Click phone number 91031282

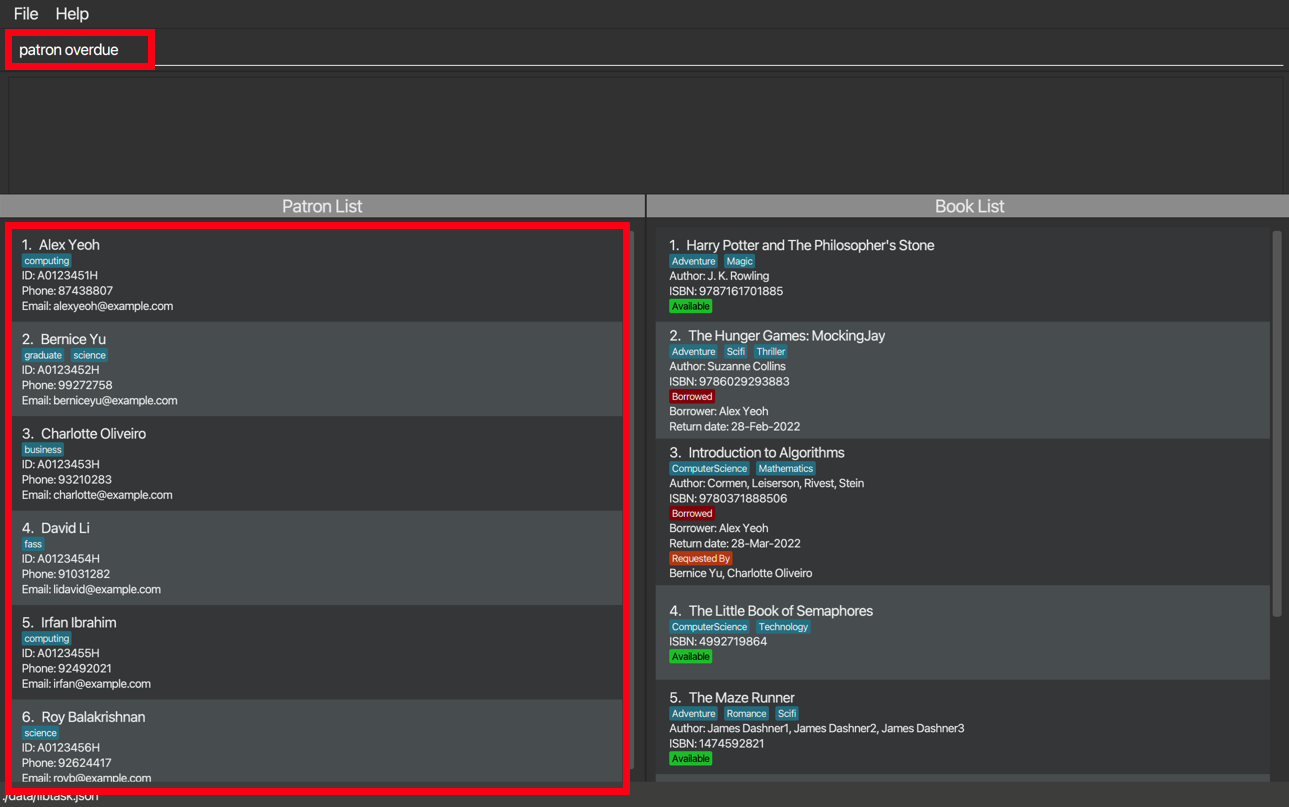pos(66,574)
